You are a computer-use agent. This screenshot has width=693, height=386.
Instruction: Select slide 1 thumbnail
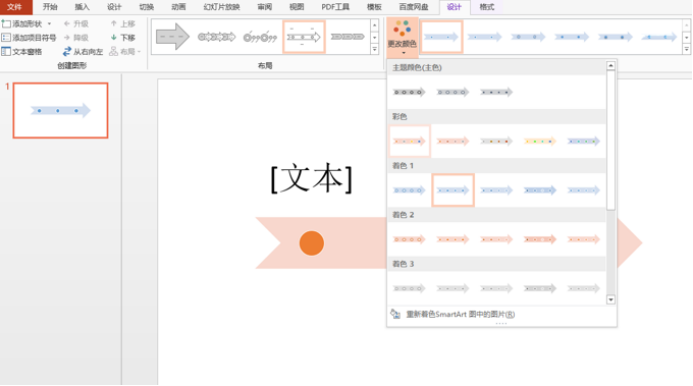61,110
